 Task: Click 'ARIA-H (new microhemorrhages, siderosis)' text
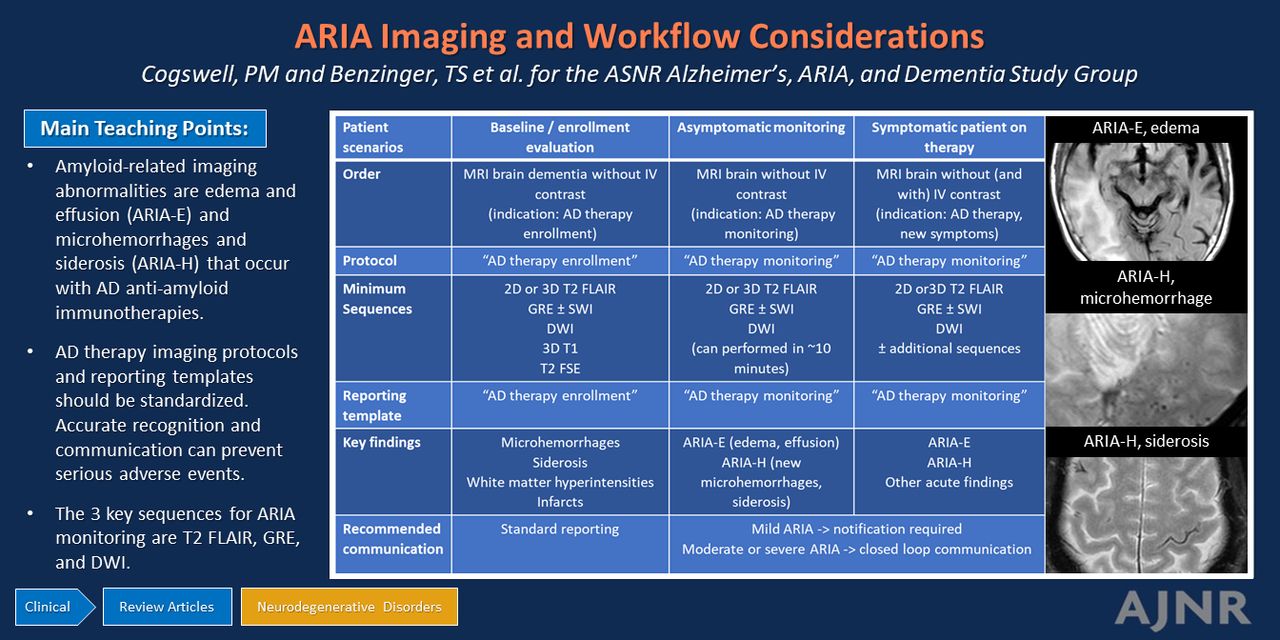761,482
